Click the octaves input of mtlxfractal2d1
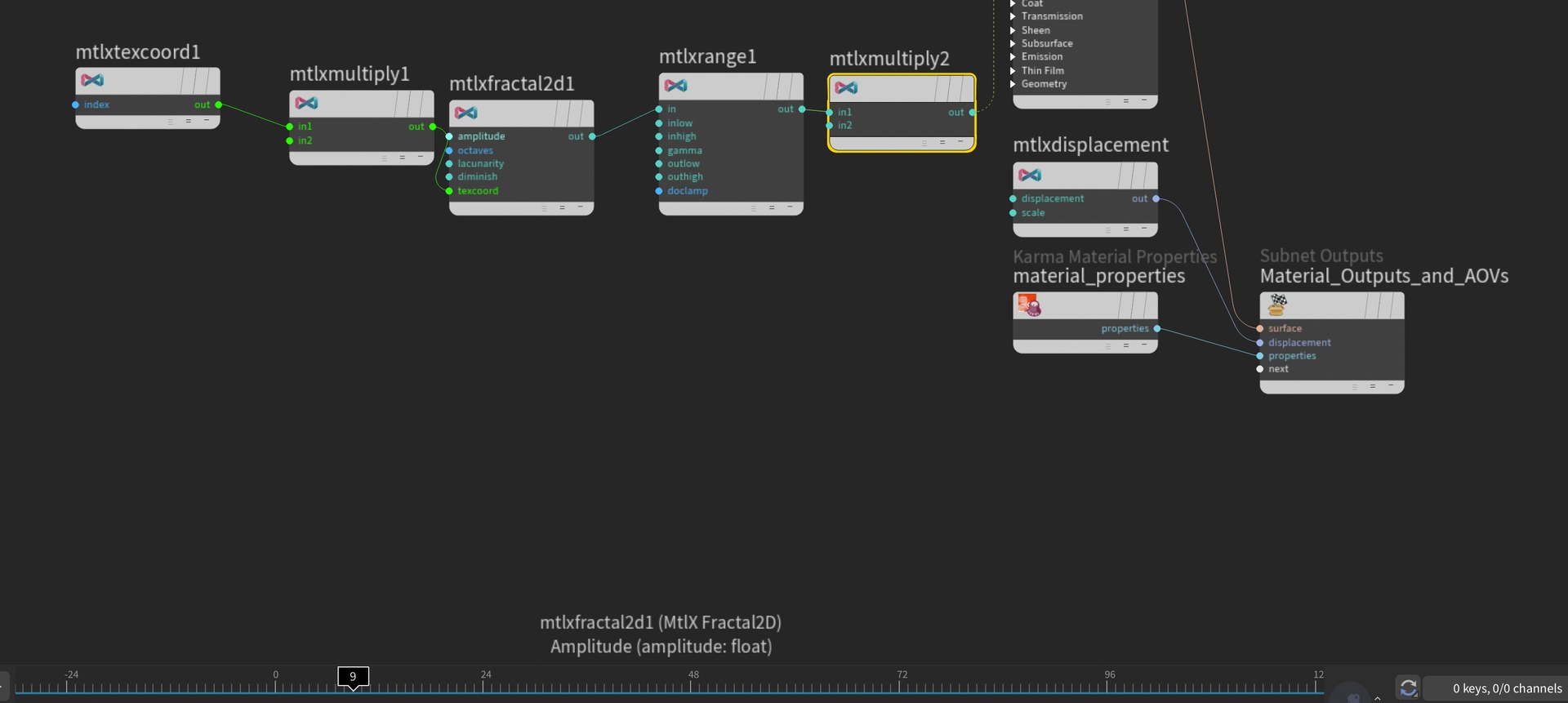 tap(449, 150)
